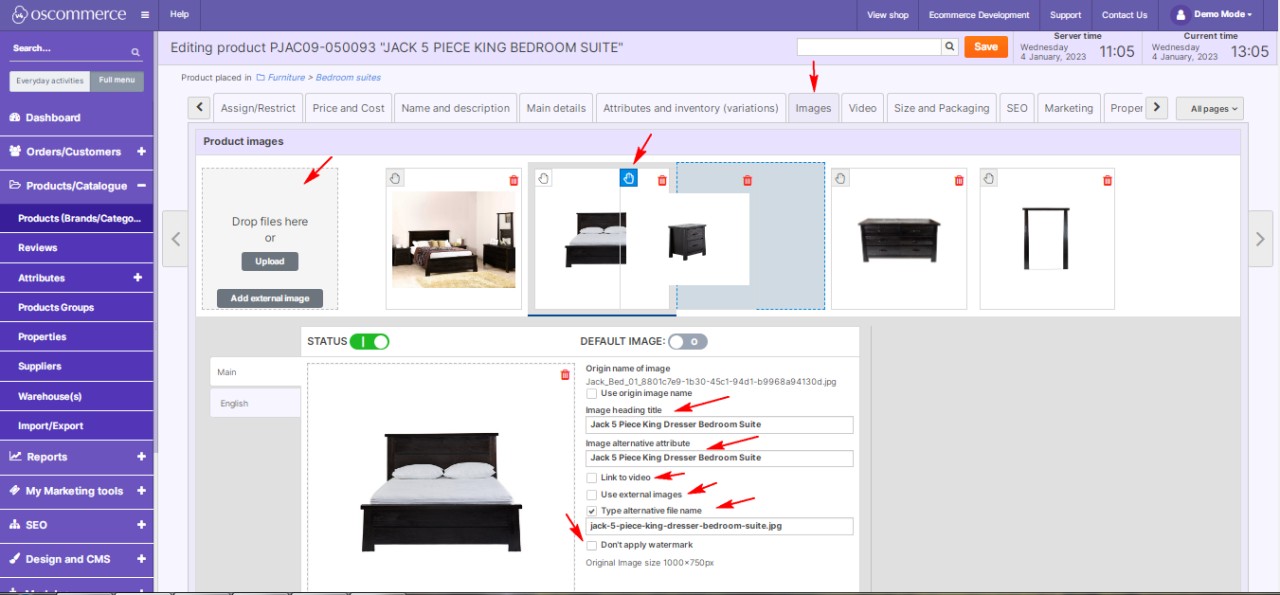Image resolution: width=1280 pixels, height=595 pixels.
Task: Toggle the DEFAULT IMAGE switch
Action: click(x=688, y=341)
